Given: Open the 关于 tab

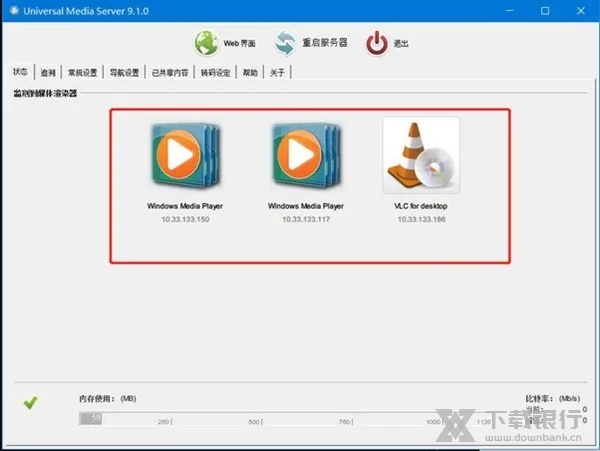Looking at the screenshot, I should click(277, 72).
